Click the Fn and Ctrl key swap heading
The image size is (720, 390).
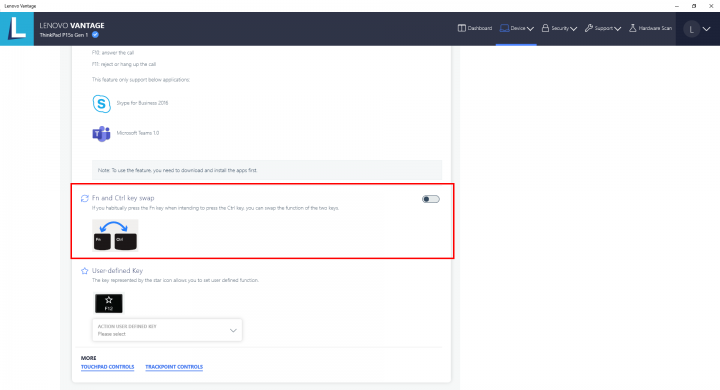tap(123, 198)
